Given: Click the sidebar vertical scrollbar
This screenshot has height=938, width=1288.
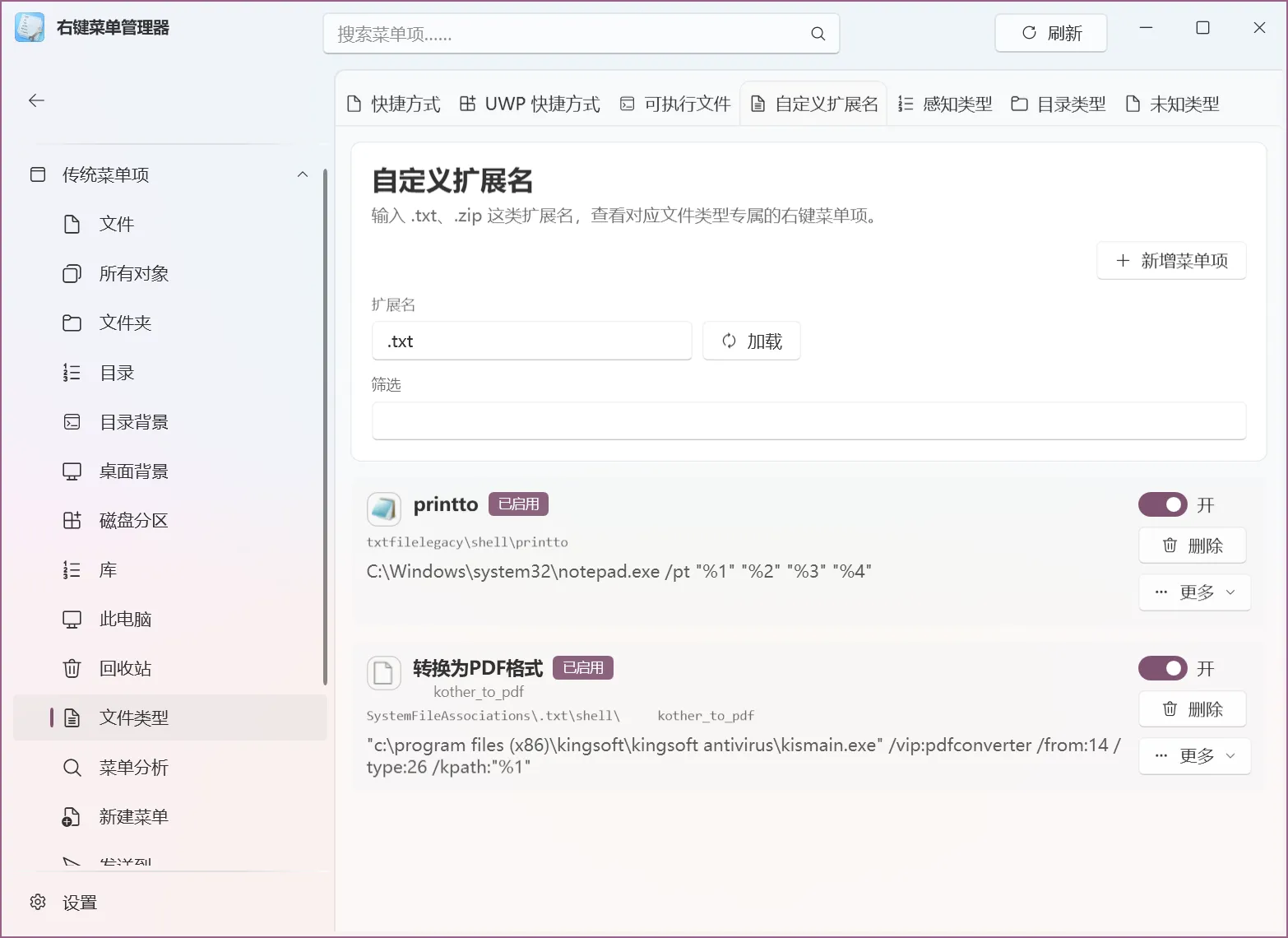Looking at the screenshot, I should (x=325, y=428).
